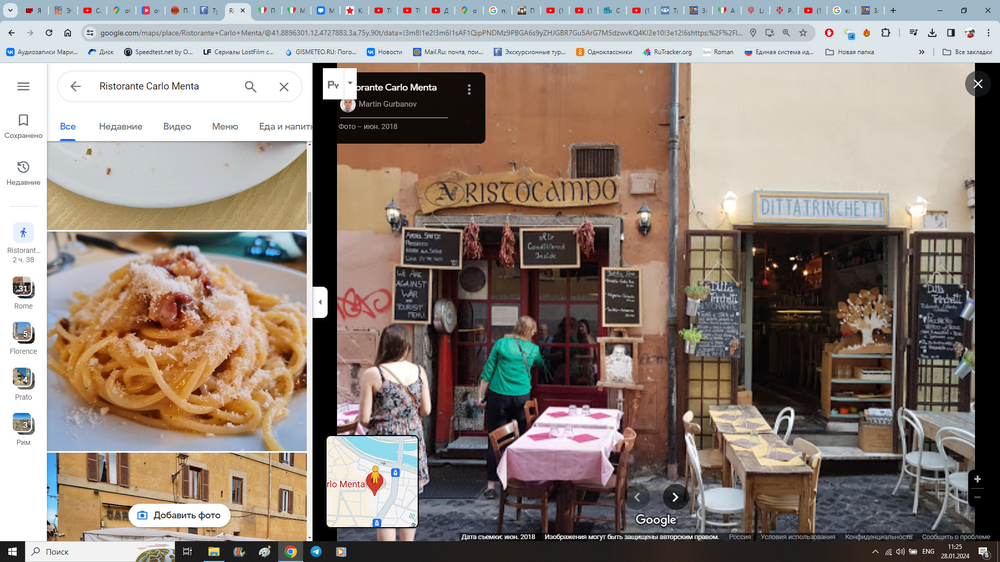
Task: Go to the next photo arrow
Action: (x=675, y=497)
